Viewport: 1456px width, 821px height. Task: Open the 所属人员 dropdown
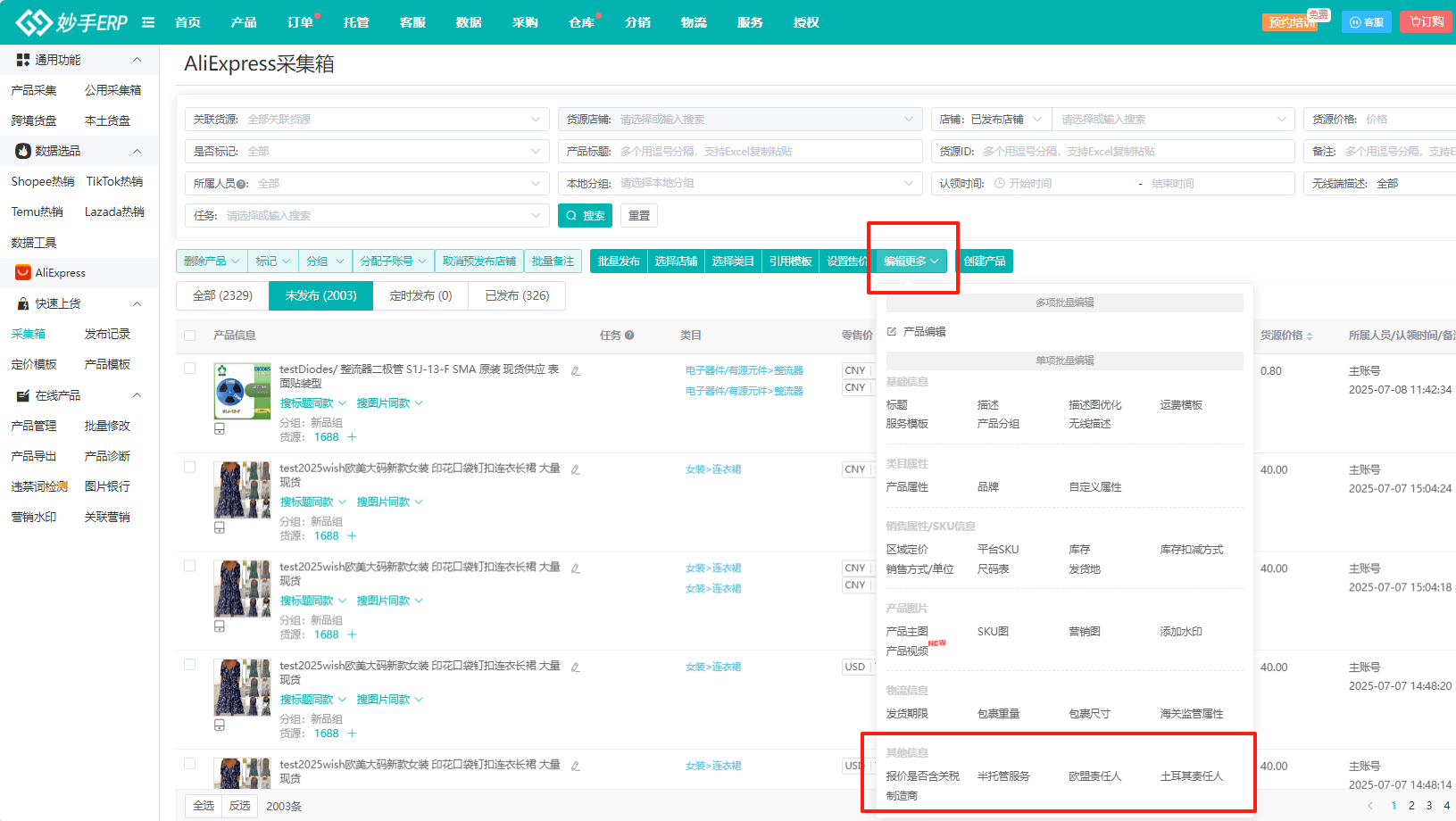(x=367, y=183)
